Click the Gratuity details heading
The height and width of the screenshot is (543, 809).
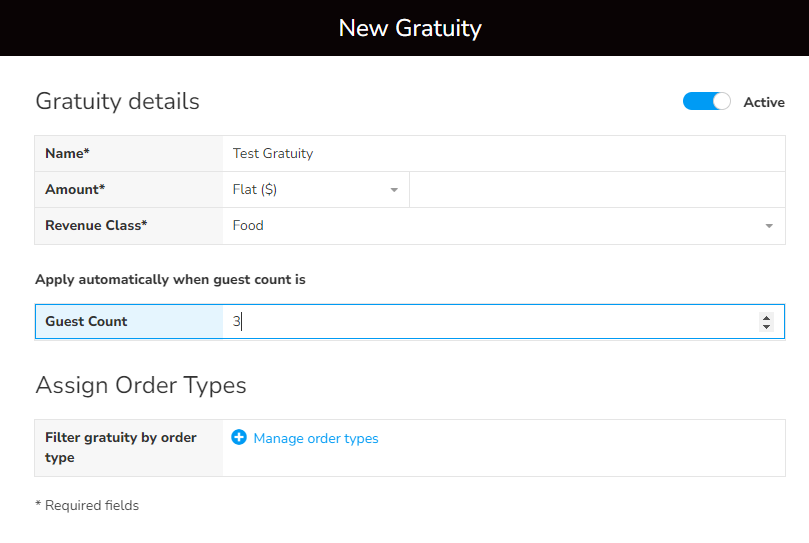117,101
